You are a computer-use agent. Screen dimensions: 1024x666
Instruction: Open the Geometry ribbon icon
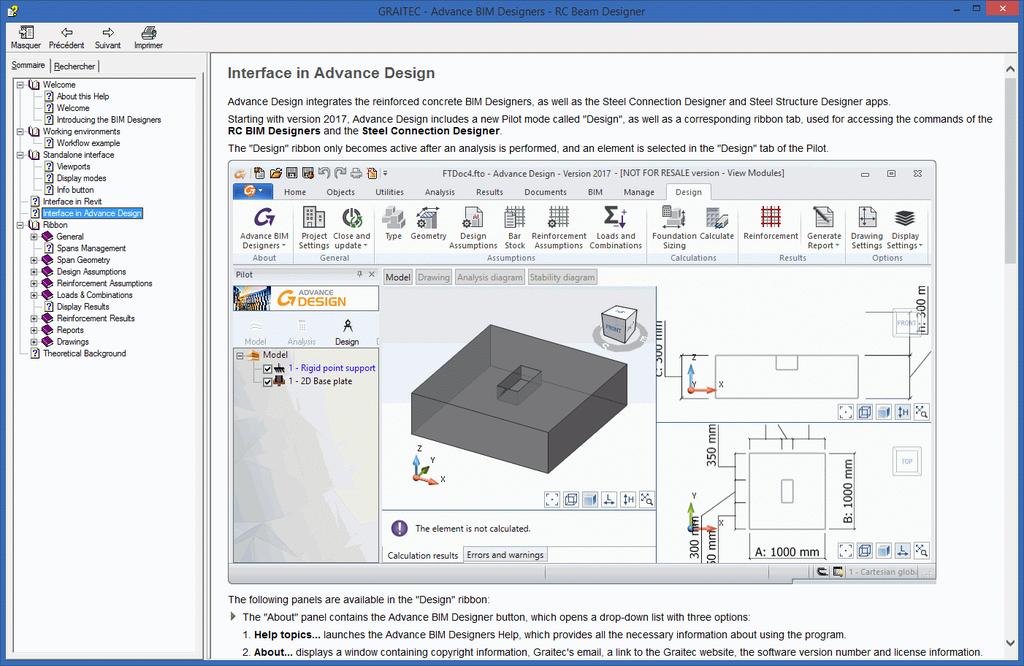428,217
